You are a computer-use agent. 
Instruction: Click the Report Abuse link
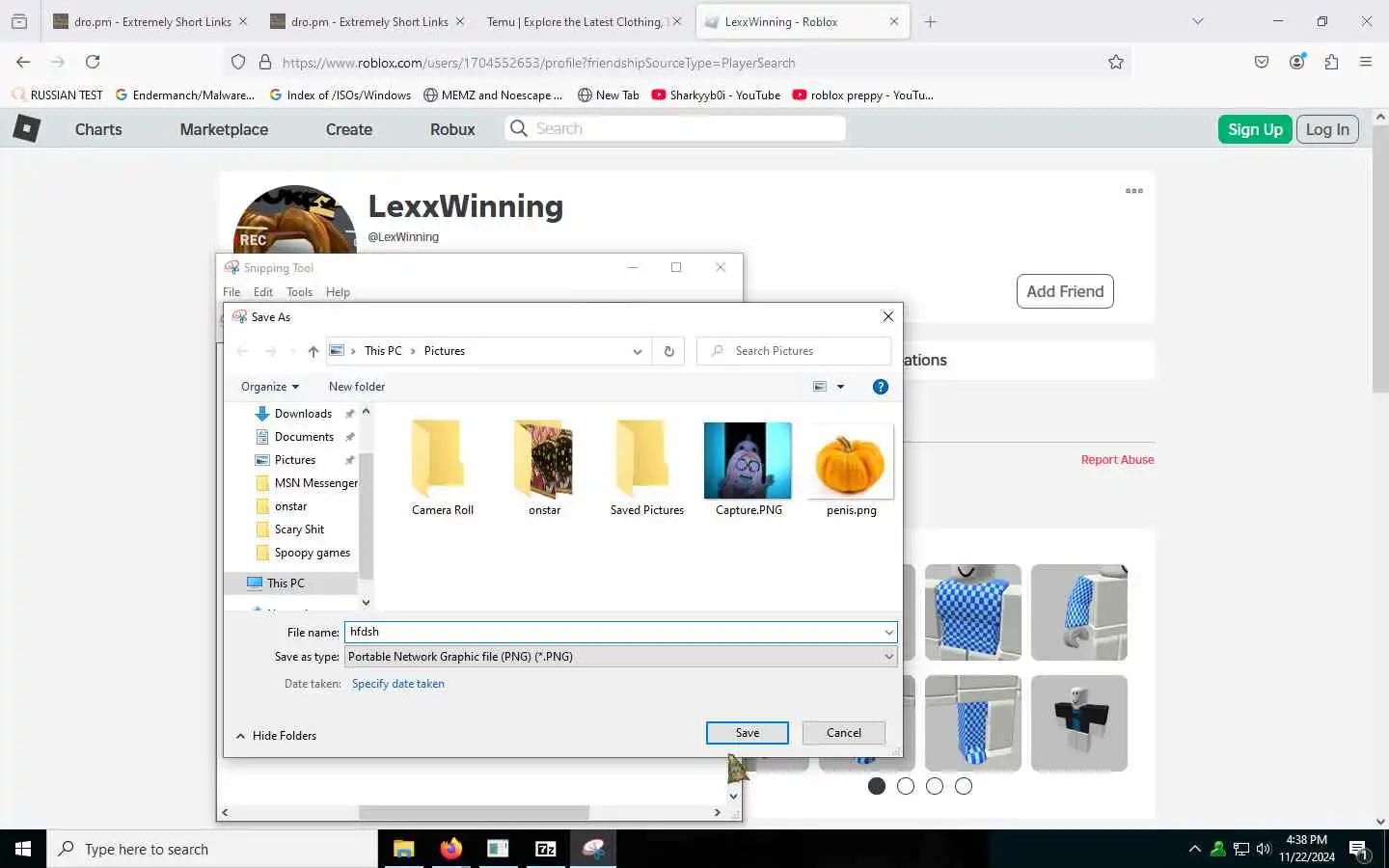point(1117,460)
